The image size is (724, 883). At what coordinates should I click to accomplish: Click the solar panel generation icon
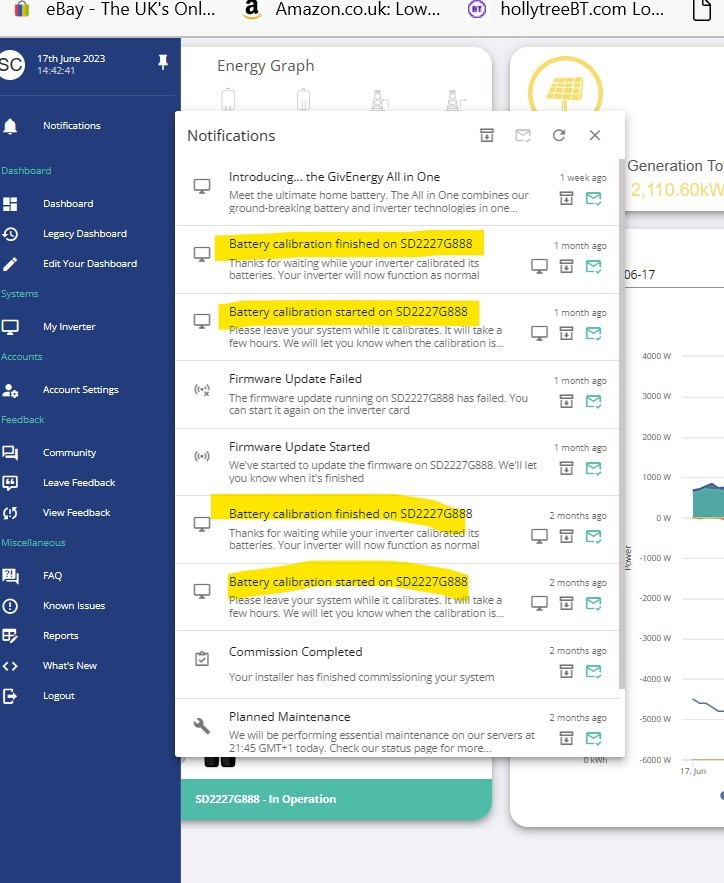tap(565, 84)
